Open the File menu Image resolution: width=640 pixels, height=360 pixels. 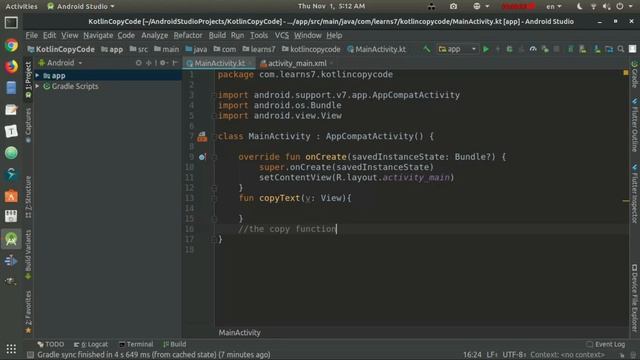31,36
